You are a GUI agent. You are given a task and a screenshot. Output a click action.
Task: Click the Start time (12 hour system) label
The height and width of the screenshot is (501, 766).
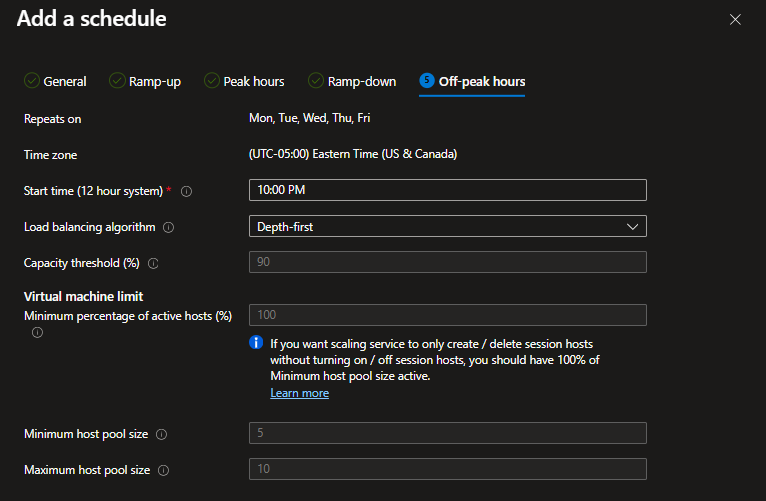[93, 191]
